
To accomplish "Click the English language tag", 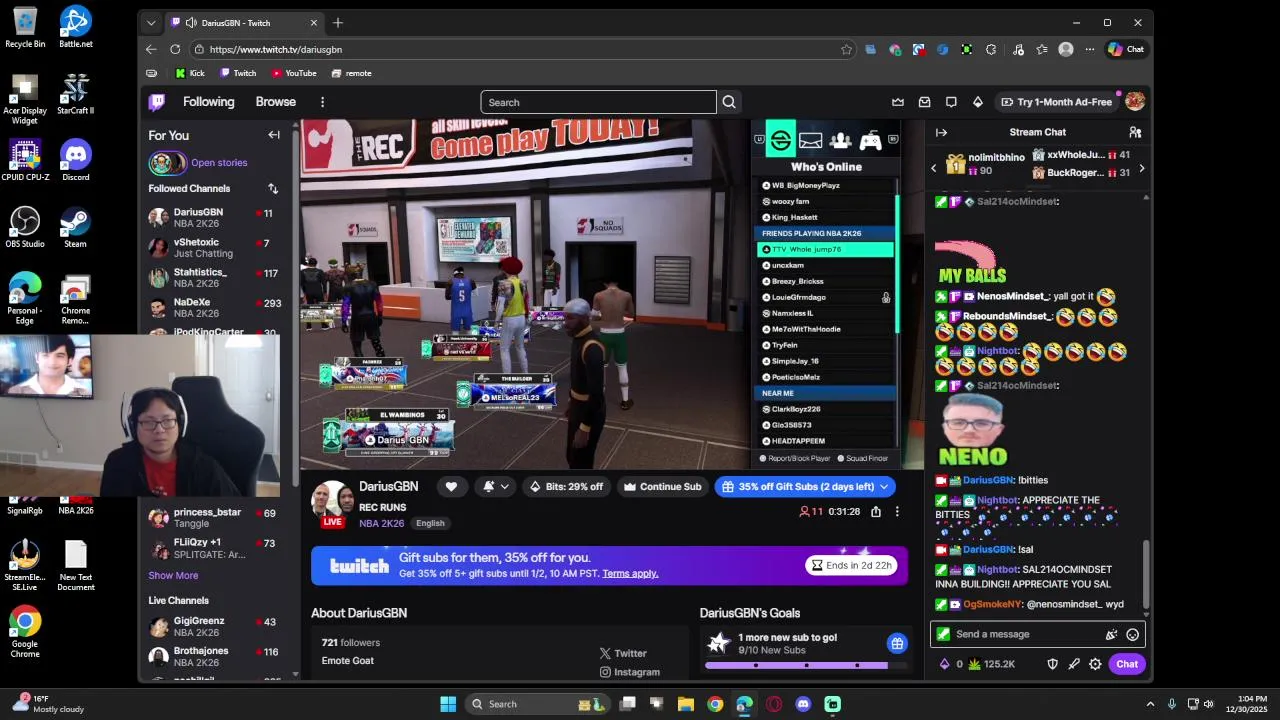I will 430,523.
